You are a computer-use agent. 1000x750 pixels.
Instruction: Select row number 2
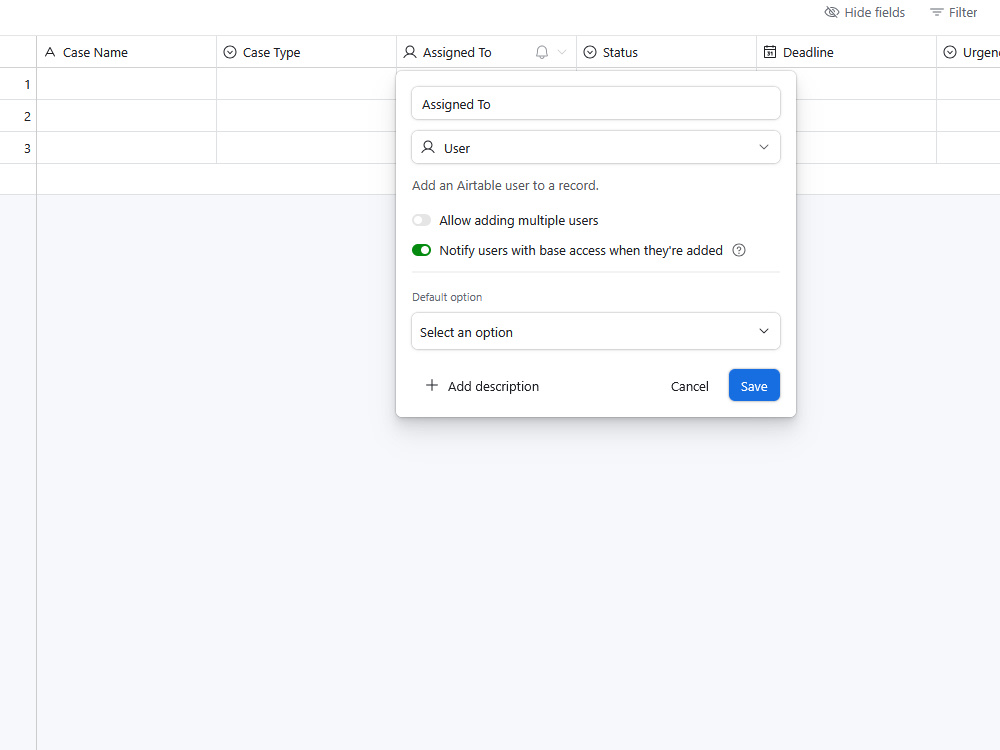[x=27, y=116]
